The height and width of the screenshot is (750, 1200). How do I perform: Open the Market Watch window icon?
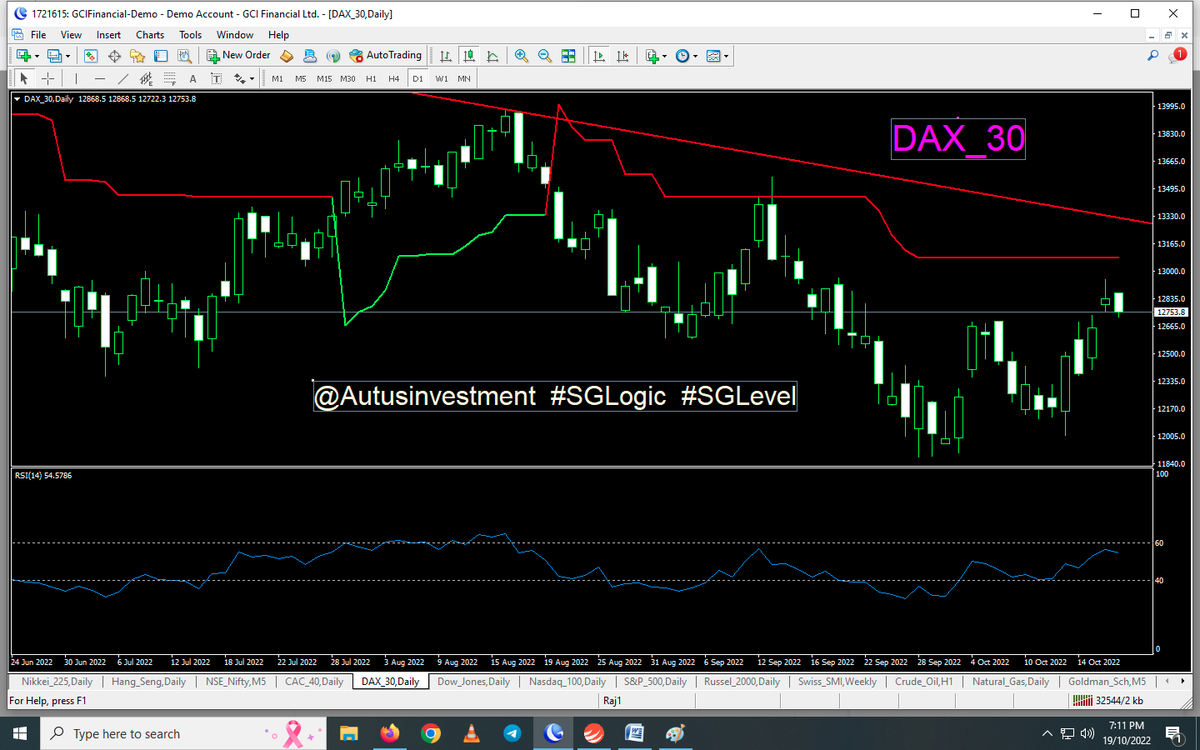[91, 56]
